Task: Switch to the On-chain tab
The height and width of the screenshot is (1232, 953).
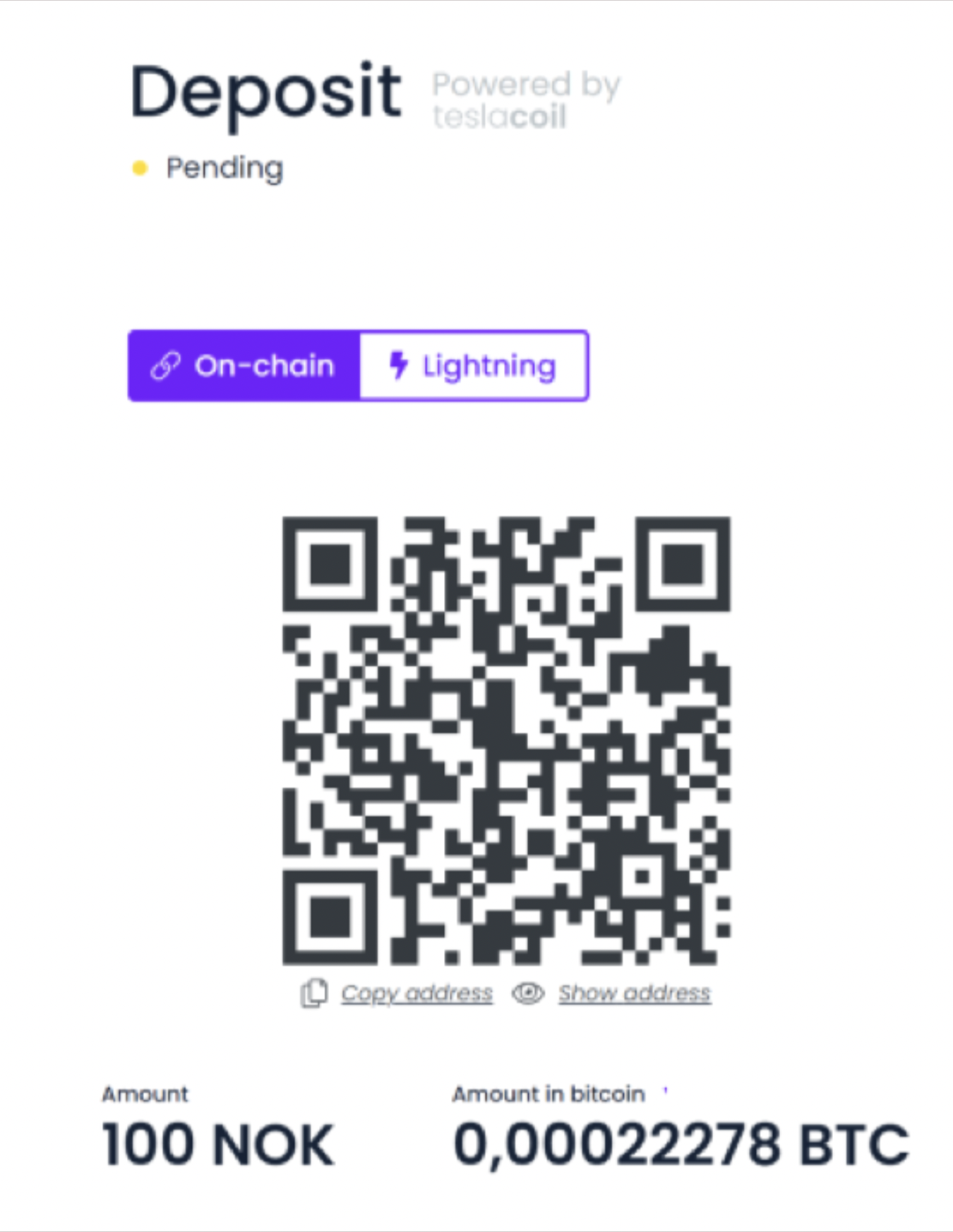Action: tap(244, 366)
